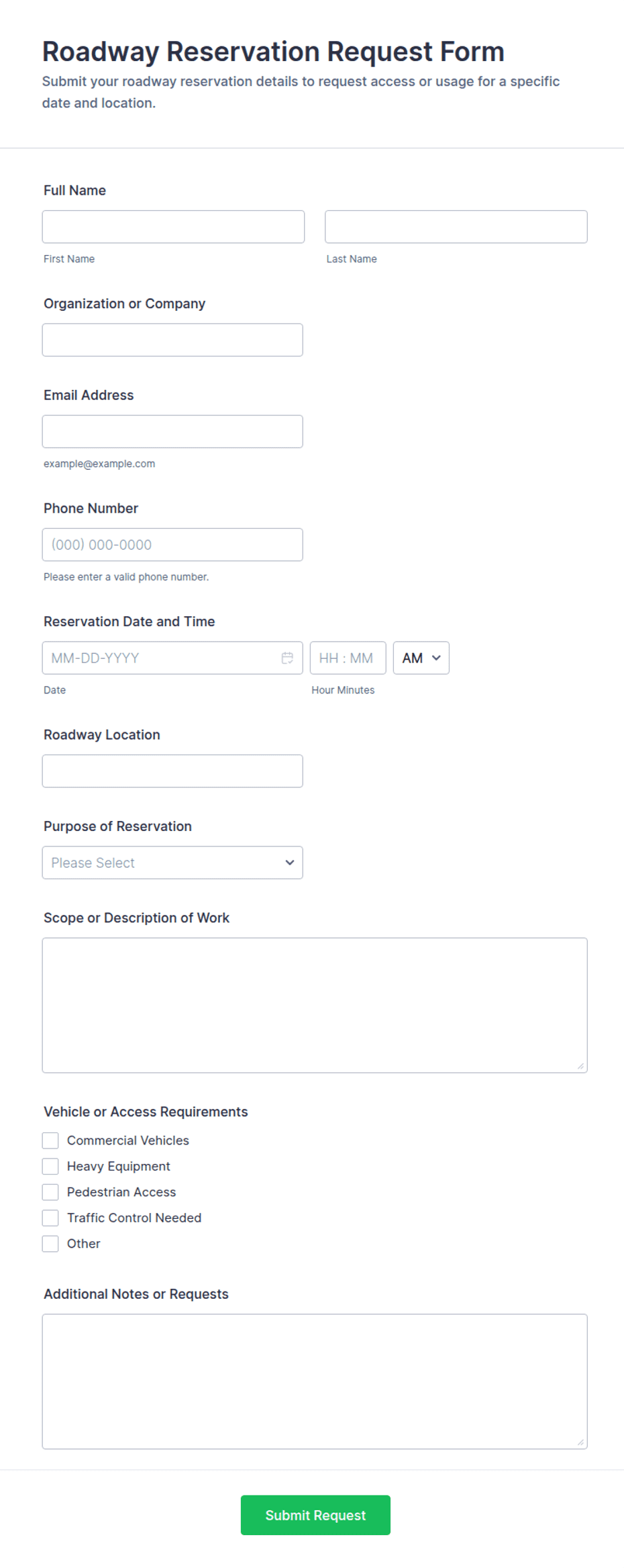Select the Email Address text box
The image size is (624, 1568).
pyautogui.click(x=172, y=432)
